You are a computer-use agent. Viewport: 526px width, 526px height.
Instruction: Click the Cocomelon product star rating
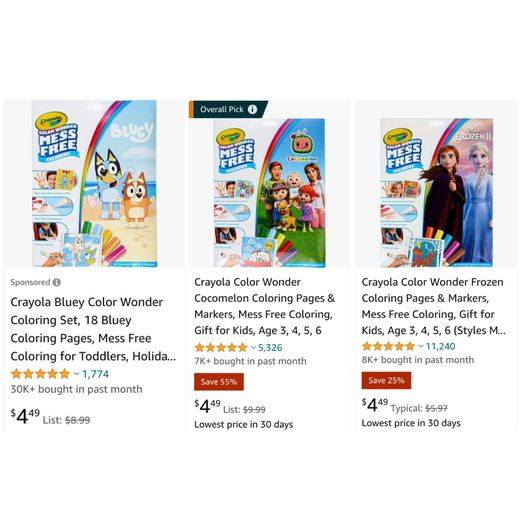221,348
